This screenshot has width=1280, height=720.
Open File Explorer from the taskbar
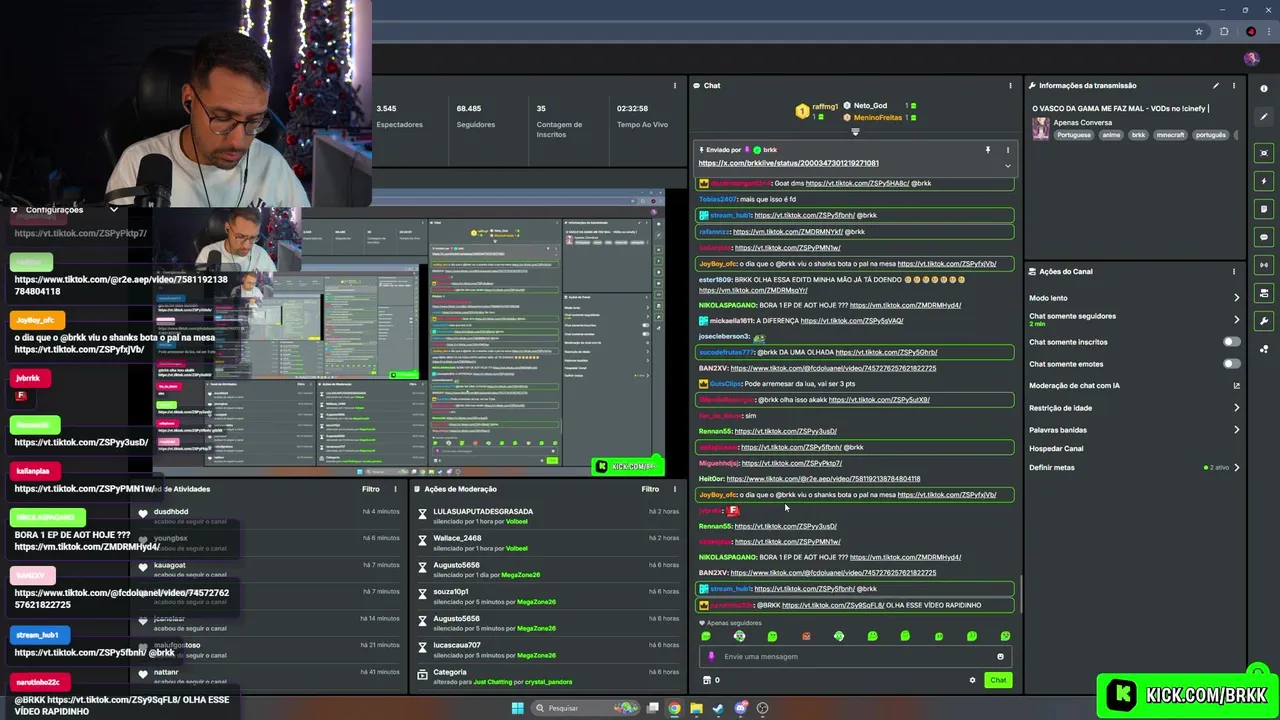(696, 708)
